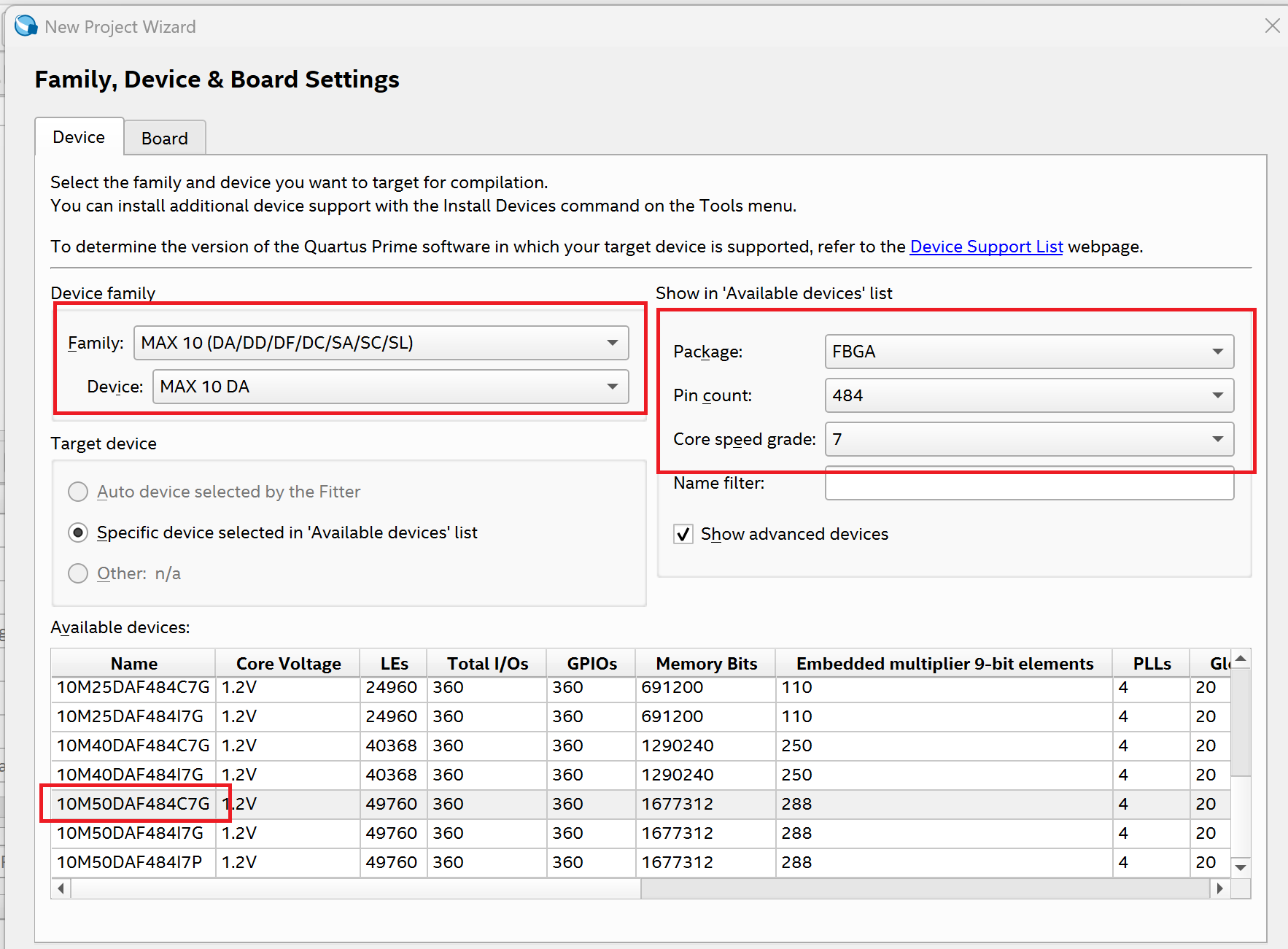The width and height of the screenshot is (1288, 949).
Task: Click the vertical scrollbar thumb of devices table
Action: (x=1241, y=722)
